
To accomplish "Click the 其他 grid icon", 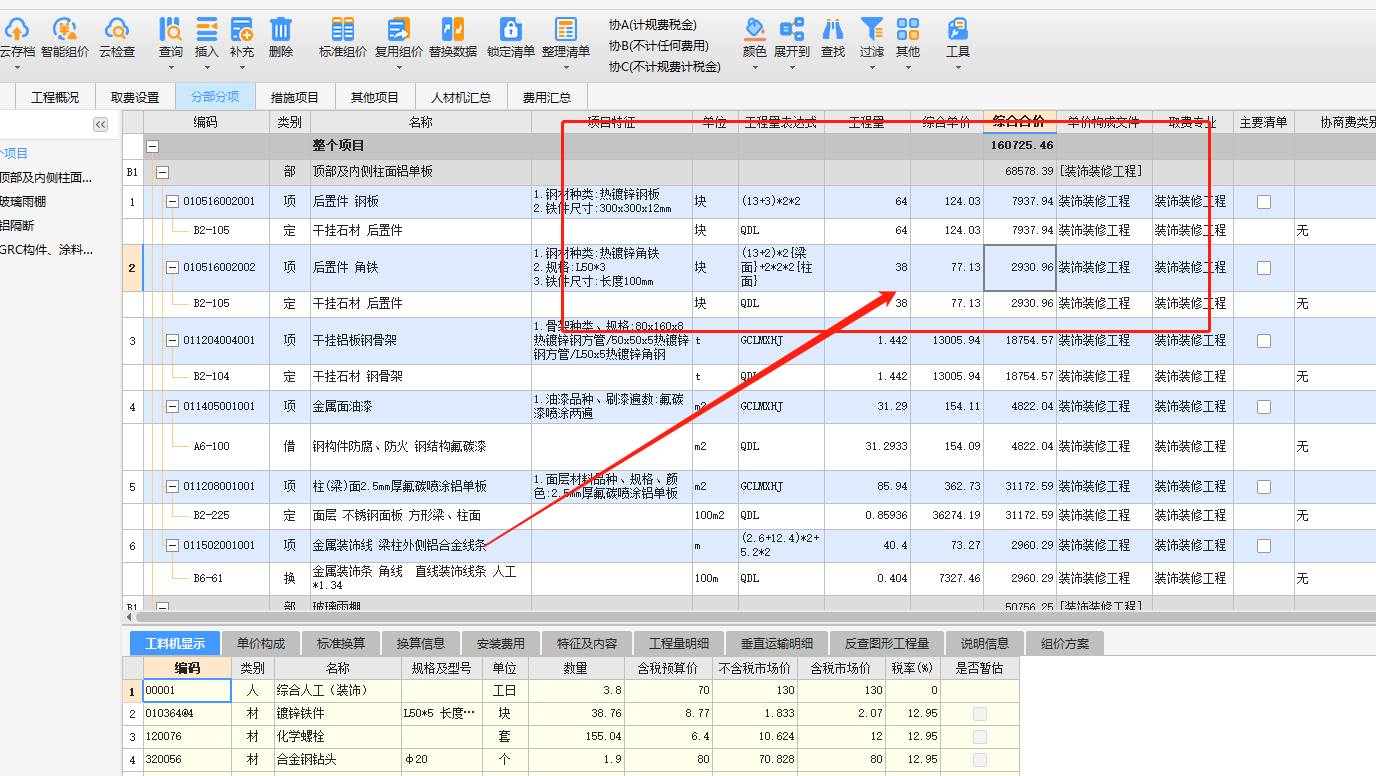I will [908, 29].
